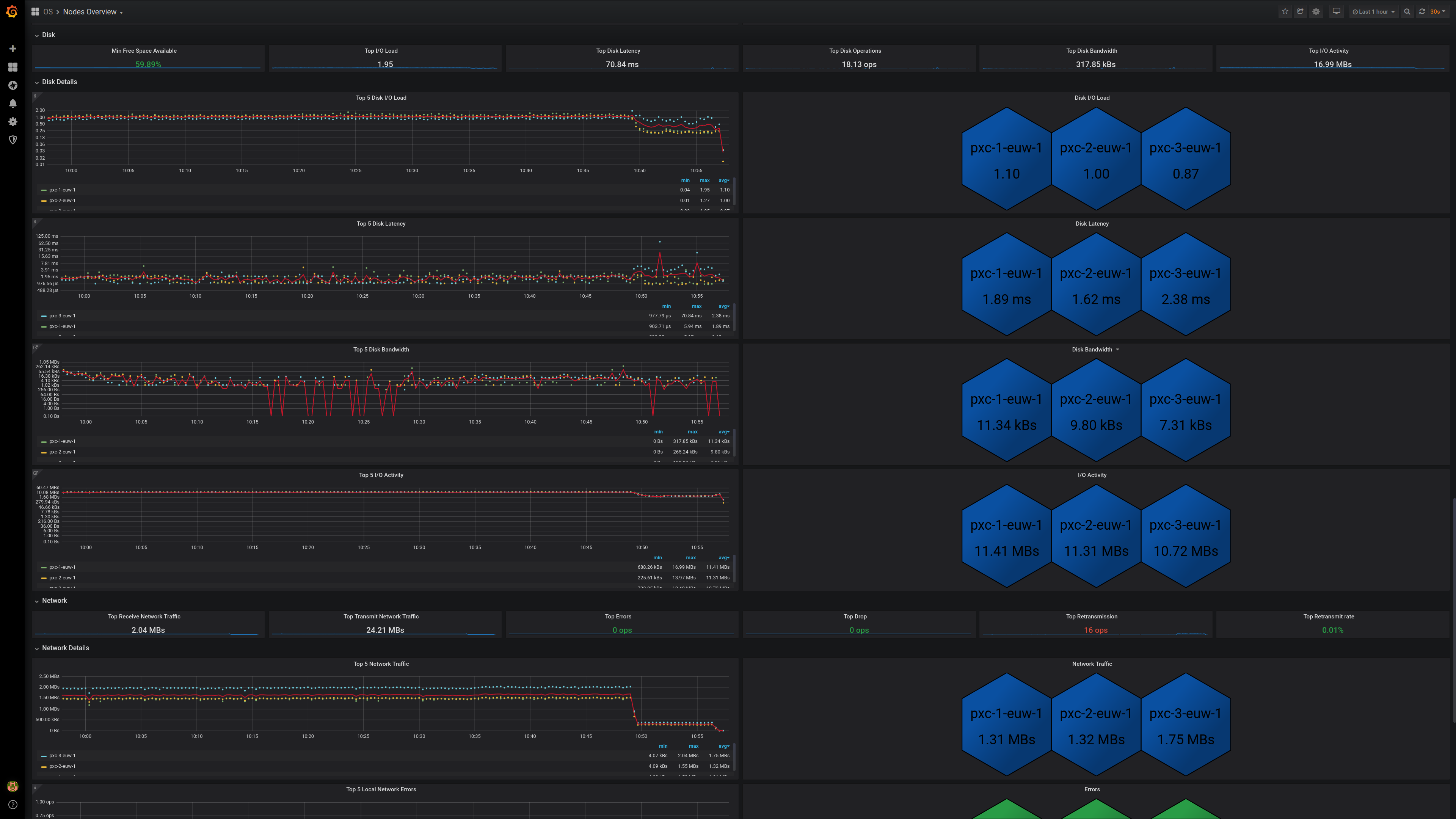Sort Disk I/O Load legend by avg
This screenshot has height=819, width=1456.
pyautogui.click(x=724, y=180)
